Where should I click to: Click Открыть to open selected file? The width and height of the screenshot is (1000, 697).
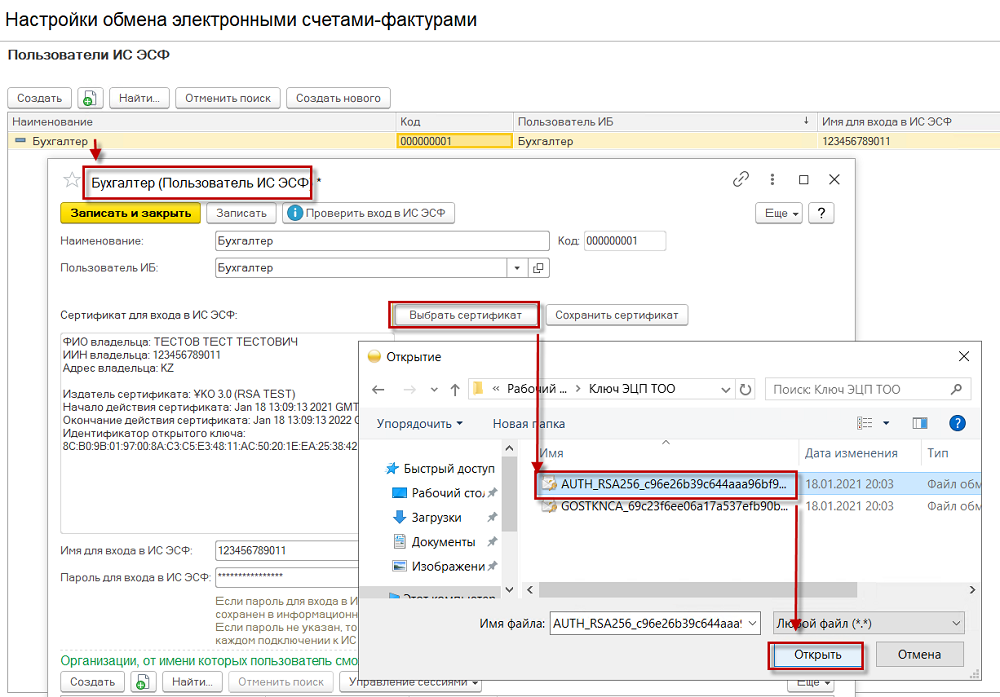click(x=817, y=655)
